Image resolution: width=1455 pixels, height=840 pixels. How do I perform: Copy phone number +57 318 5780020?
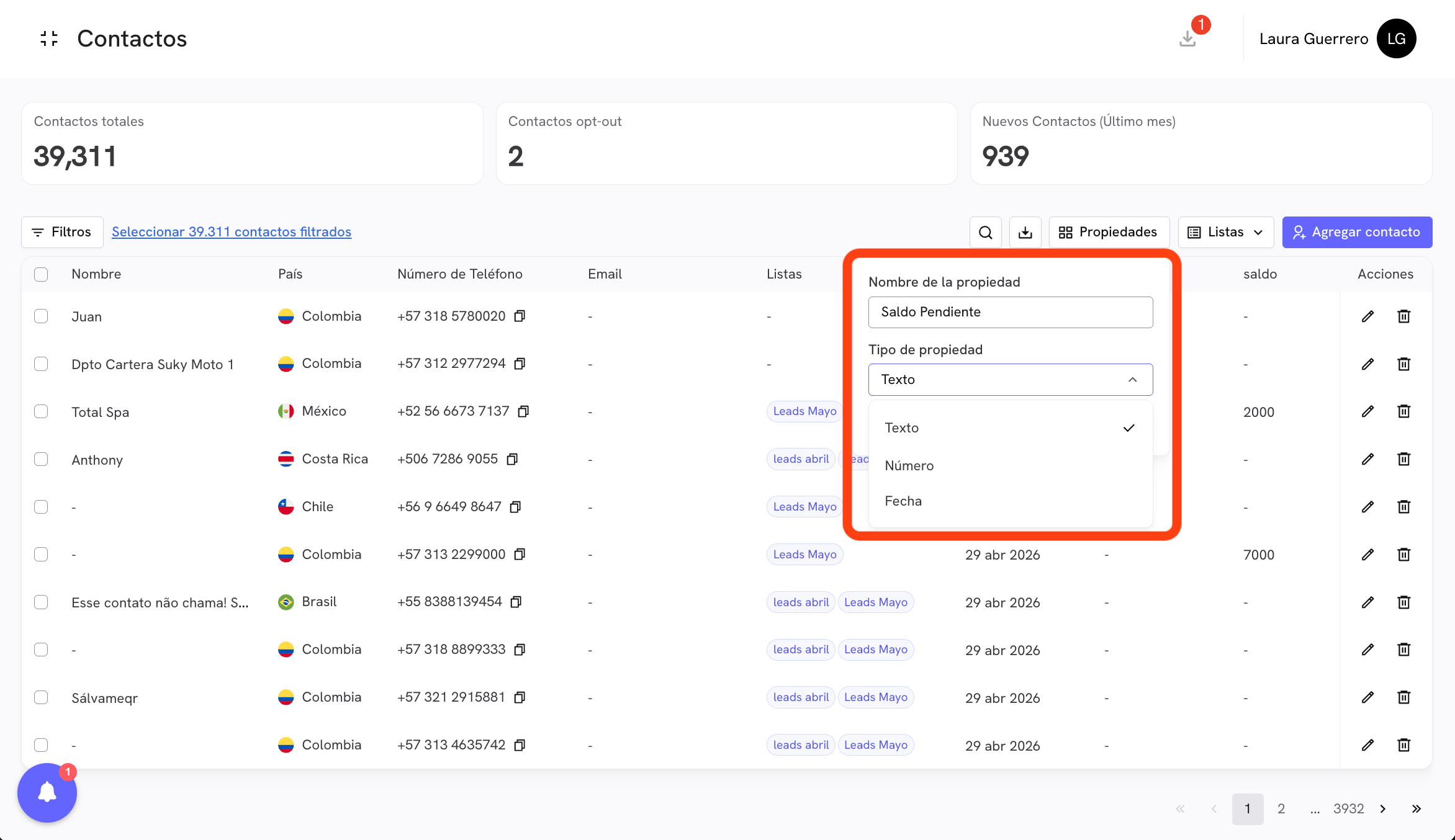[520, 316]
